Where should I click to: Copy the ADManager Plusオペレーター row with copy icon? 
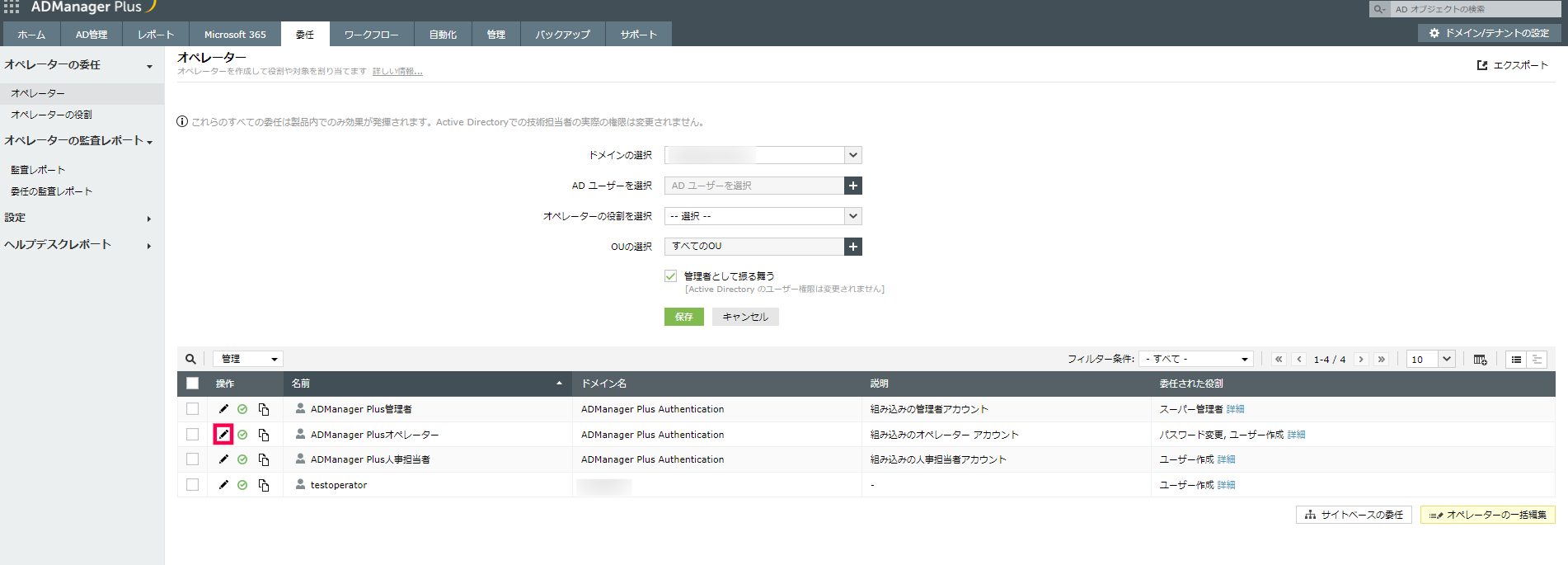264,435
